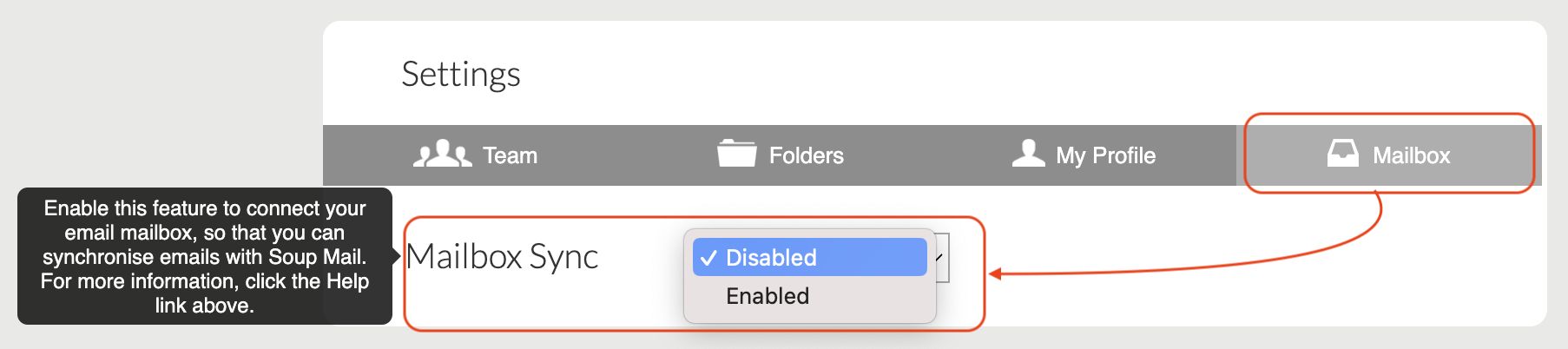
Task: Click the My Profile person icon
Action: (1028, 154)
